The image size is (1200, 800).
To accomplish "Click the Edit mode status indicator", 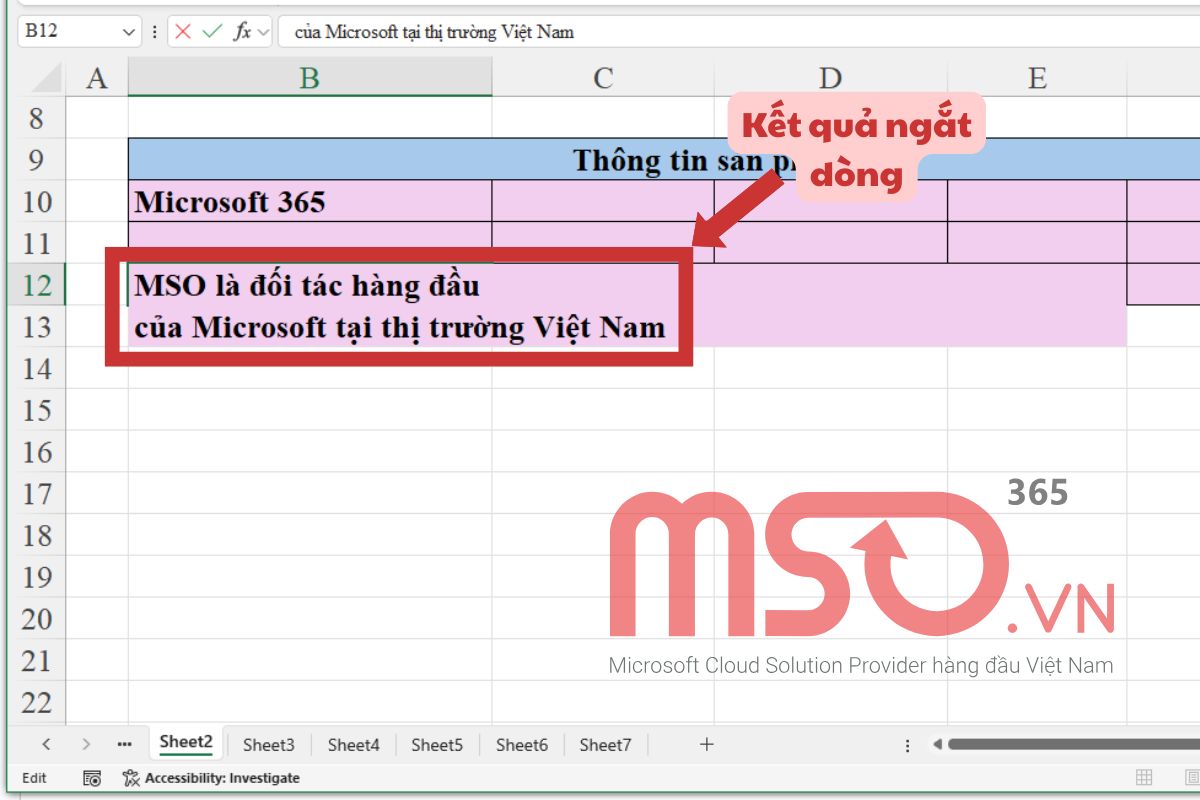I will click(34, 777).
